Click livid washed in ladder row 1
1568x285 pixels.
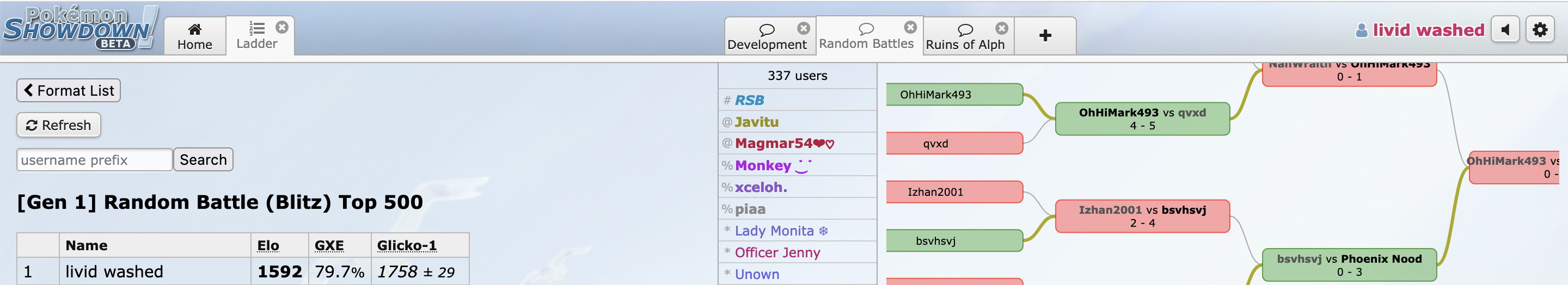pyautogui.click(x=114, y=271)
